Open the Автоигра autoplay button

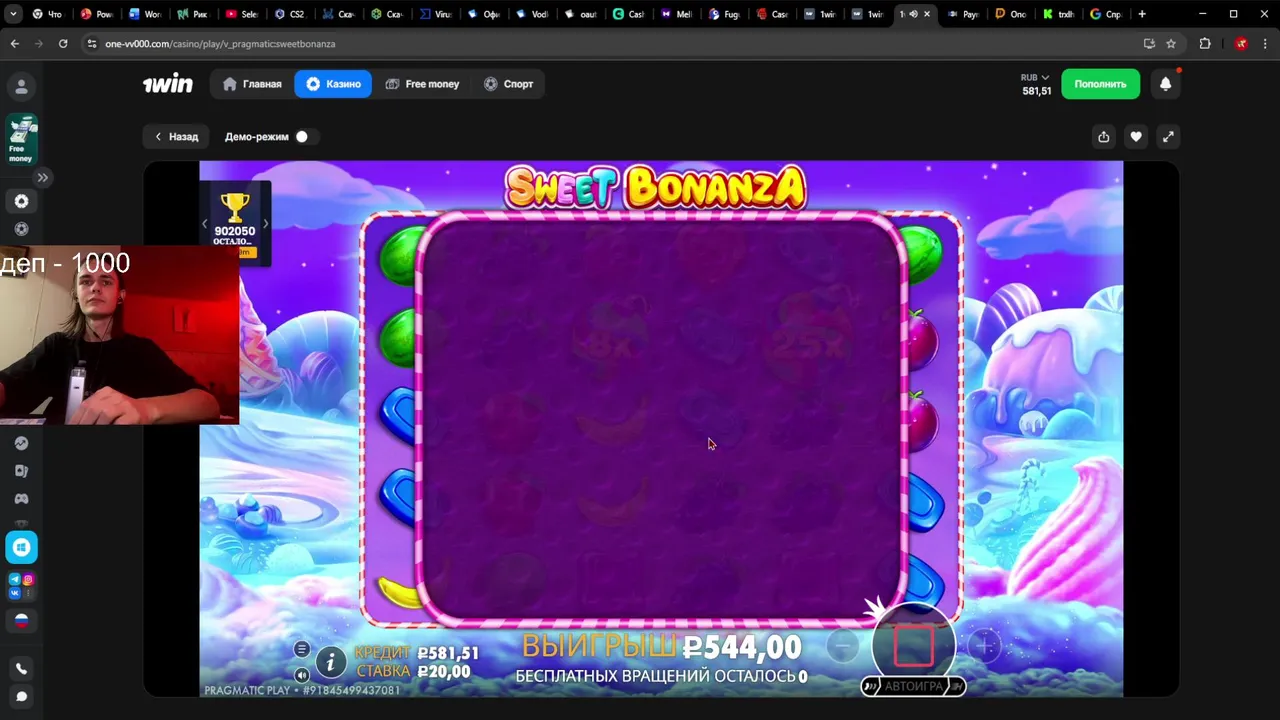pyautogui.click(x=914, y=686)
